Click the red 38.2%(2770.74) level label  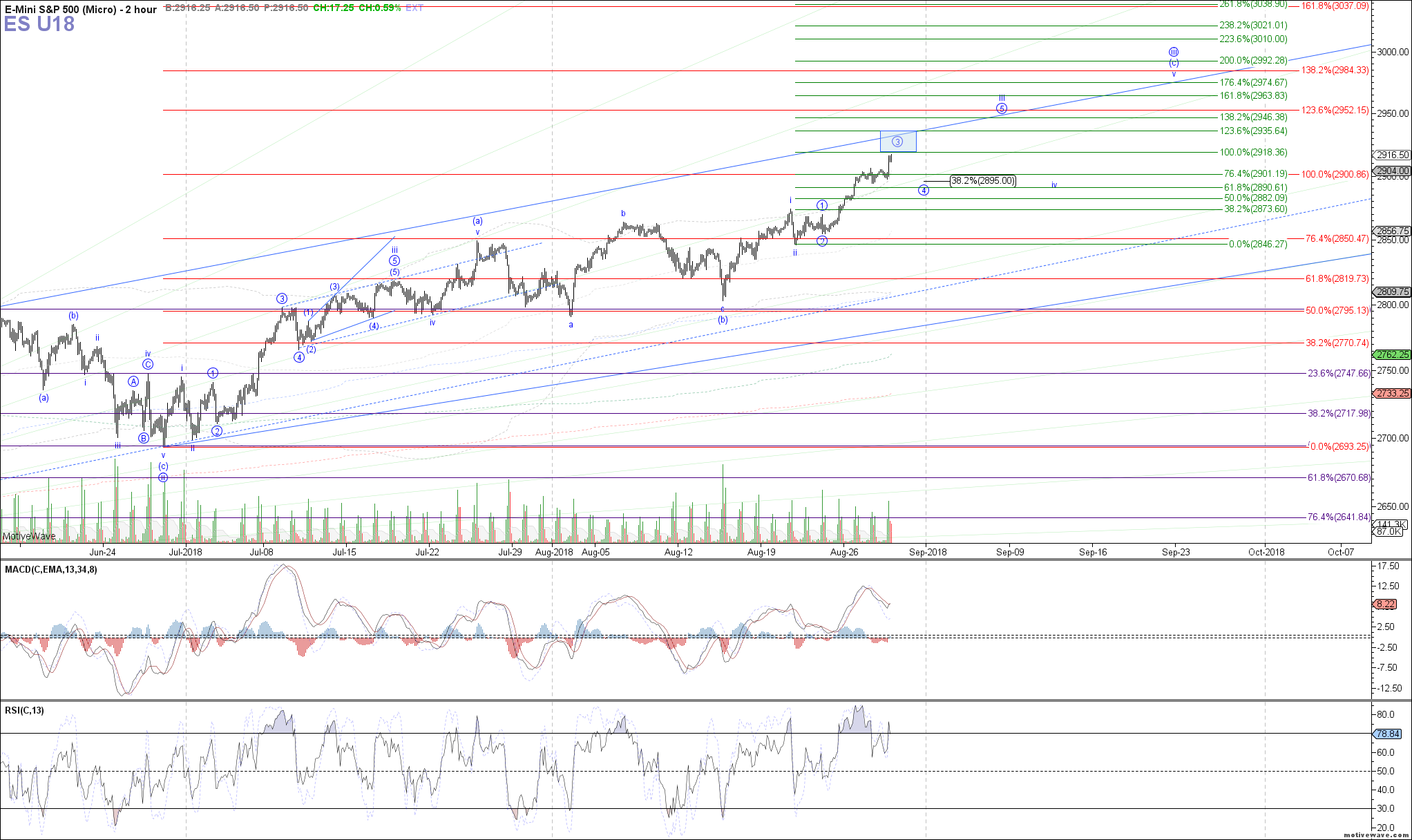(1337, 343)
